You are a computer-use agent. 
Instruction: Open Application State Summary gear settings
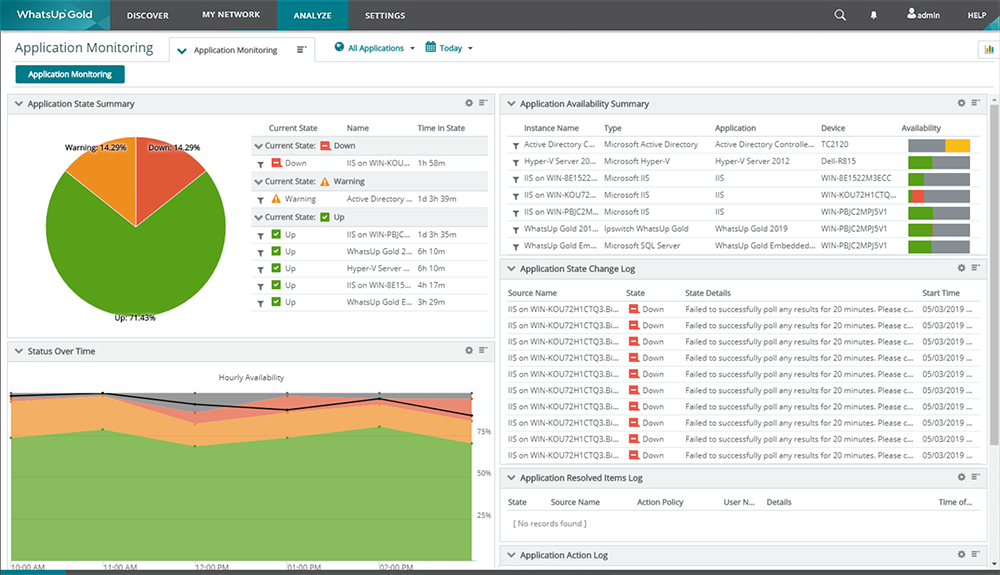[x=469, y=103]
